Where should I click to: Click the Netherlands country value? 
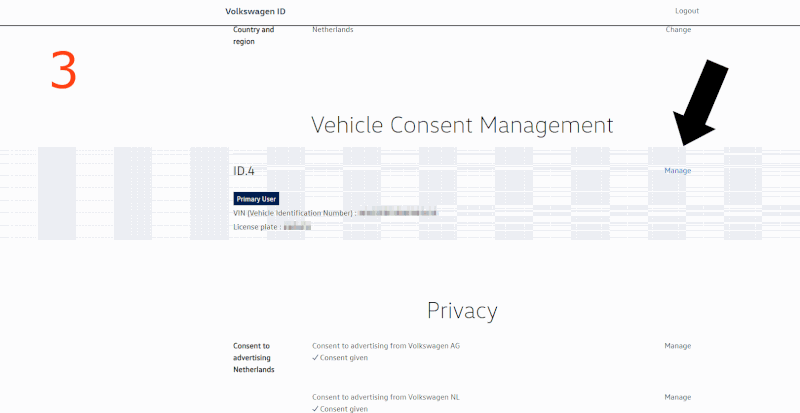(333, 30)
